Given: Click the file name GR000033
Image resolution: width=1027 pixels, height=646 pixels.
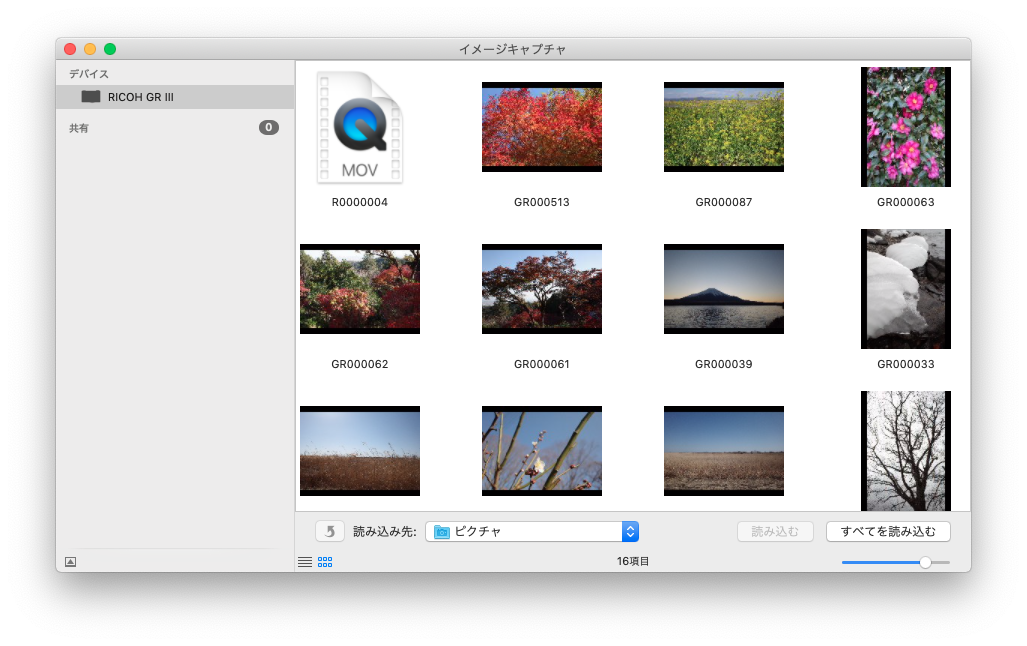Looking at the screenshot, I should 906,364.
